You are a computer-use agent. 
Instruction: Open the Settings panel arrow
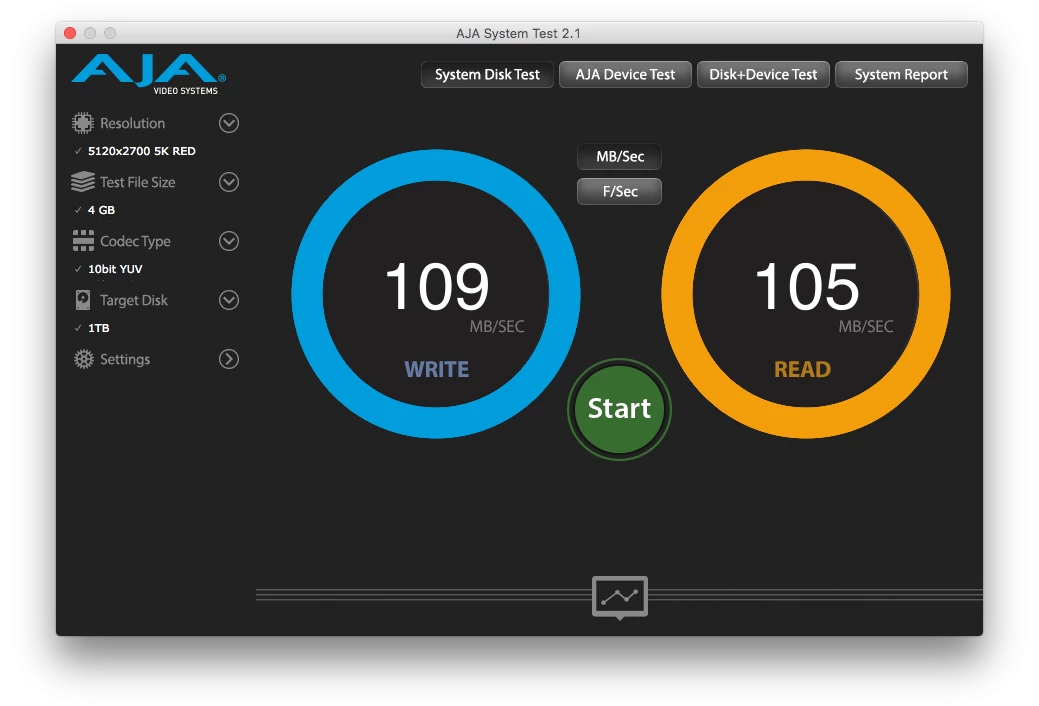point(229,359)
